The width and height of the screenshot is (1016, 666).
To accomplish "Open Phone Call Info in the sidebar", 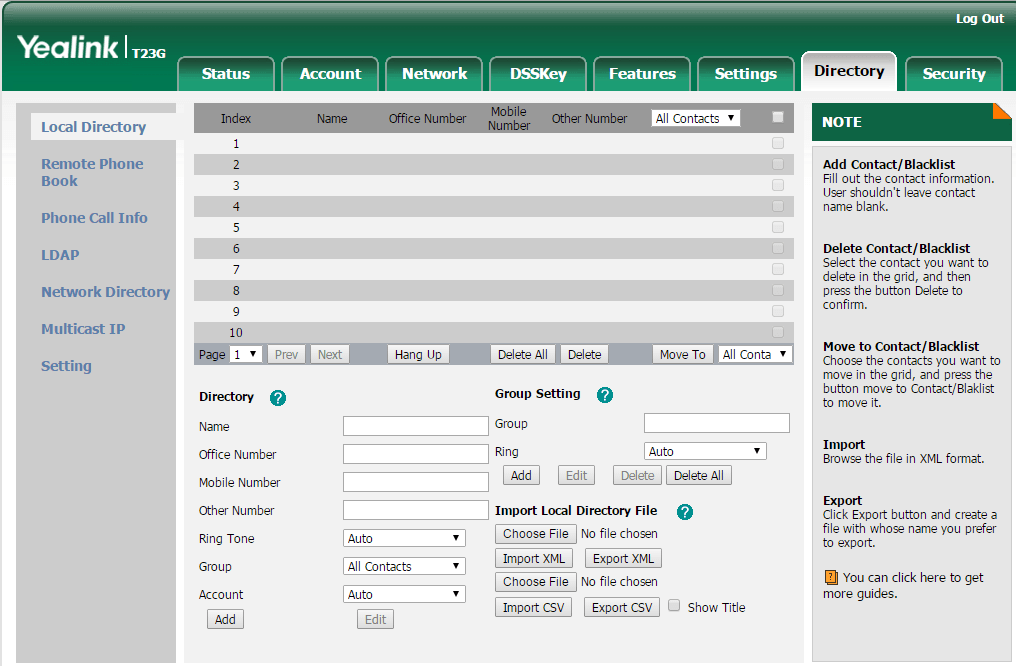I will click(95, 218).
